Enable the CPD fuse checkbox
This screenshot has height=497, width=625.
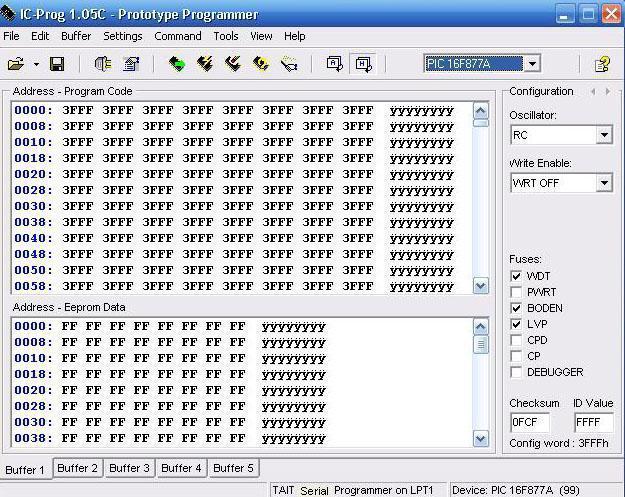516,340
